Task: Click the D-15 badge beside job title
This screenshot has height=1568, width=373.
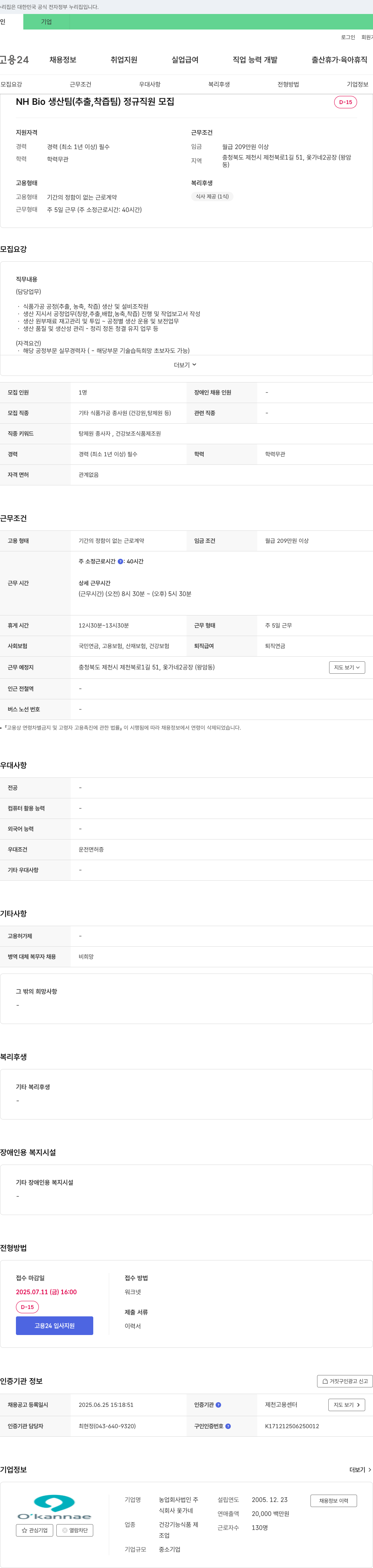Action: 345,102
